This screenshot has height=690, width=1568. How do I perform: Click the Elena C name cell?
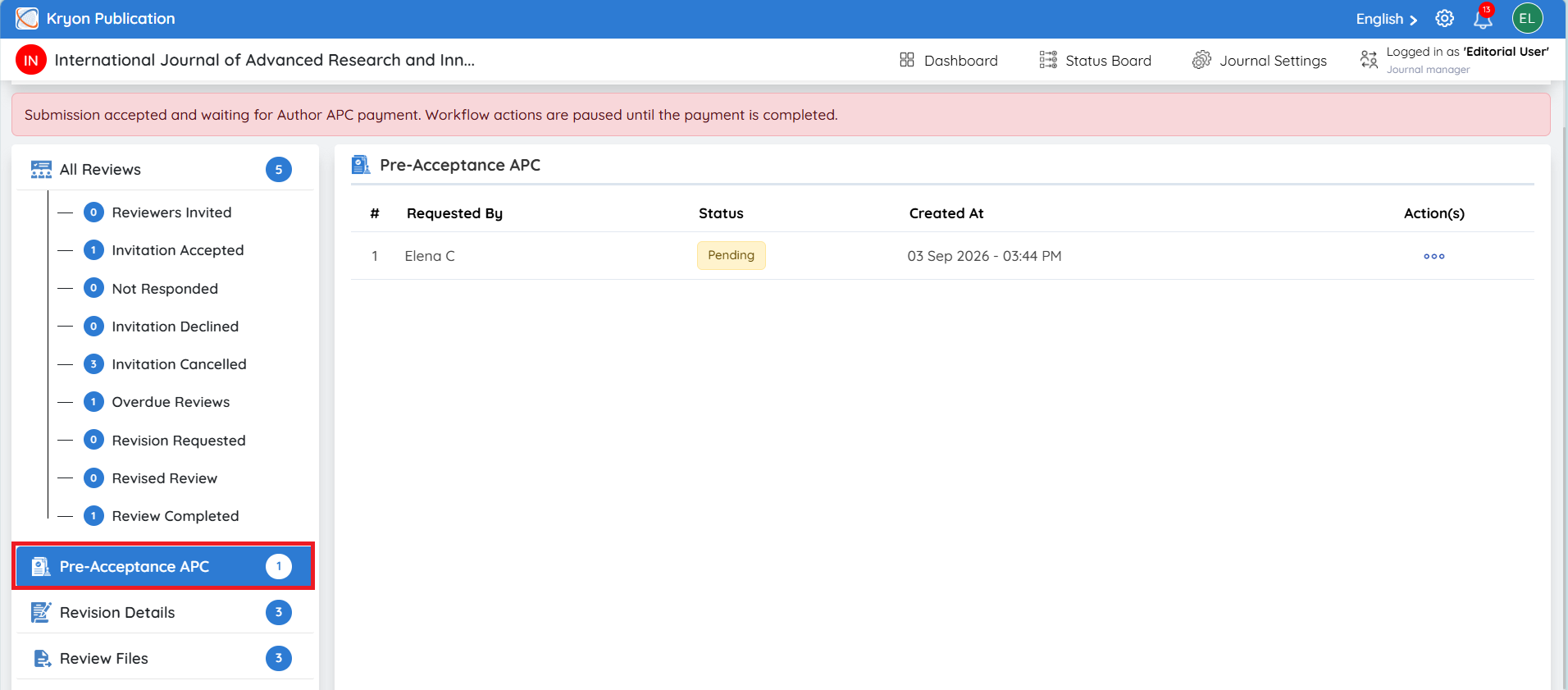pos(430,256)
